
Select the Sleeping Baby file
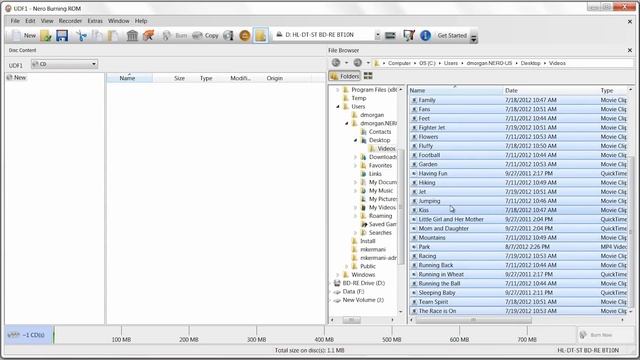coord(518,293)
